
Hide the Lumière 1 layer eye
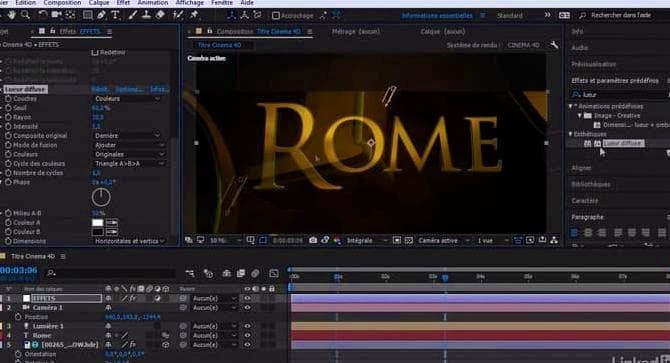pos(247,326)
